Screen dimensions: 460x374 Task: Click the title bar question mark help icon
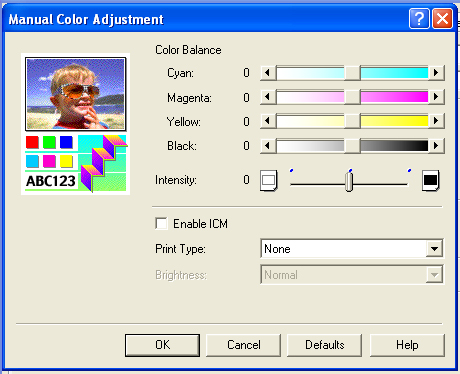tap(419, 19)
